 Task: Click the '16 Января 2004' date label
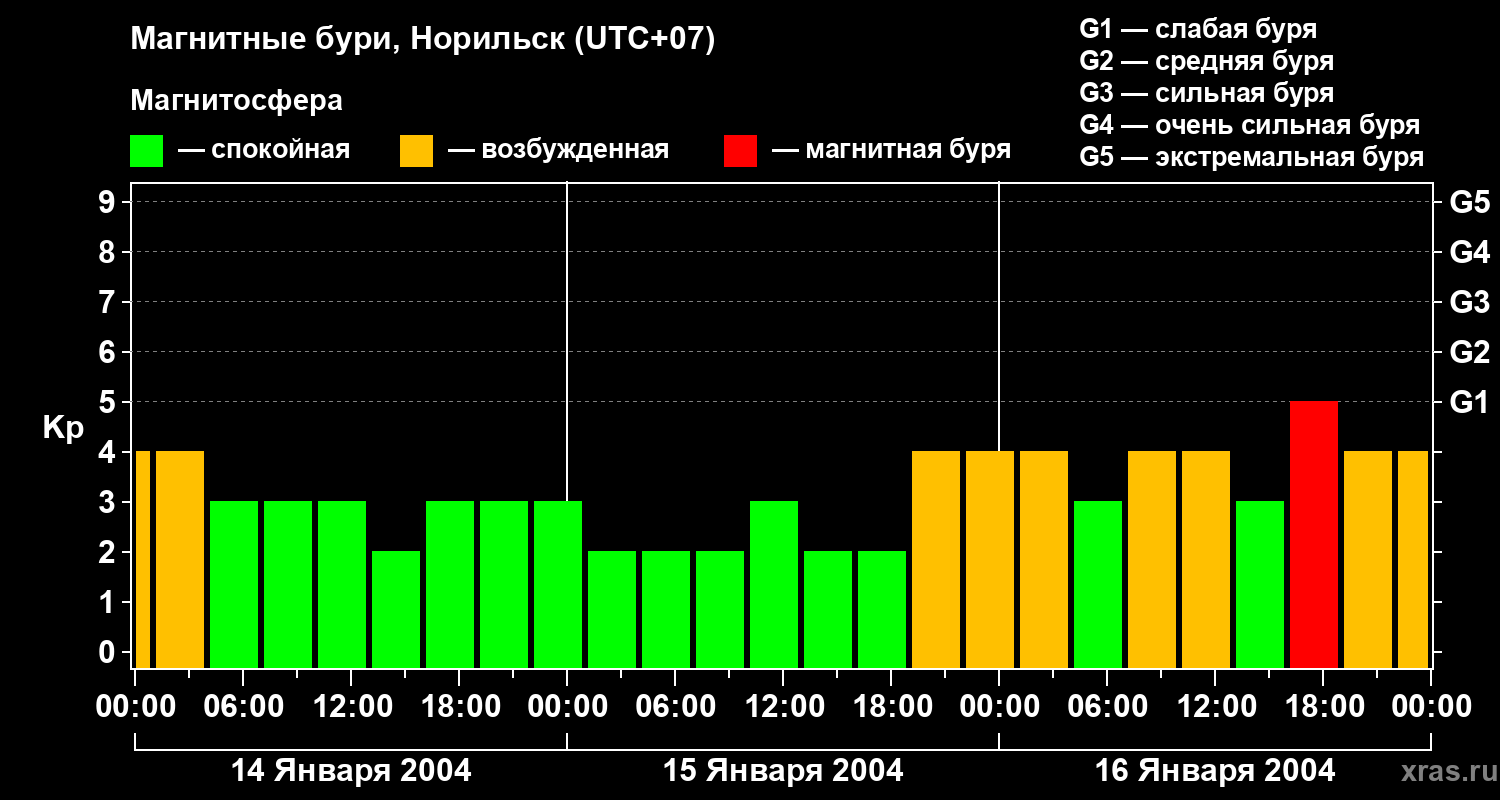1215,771
